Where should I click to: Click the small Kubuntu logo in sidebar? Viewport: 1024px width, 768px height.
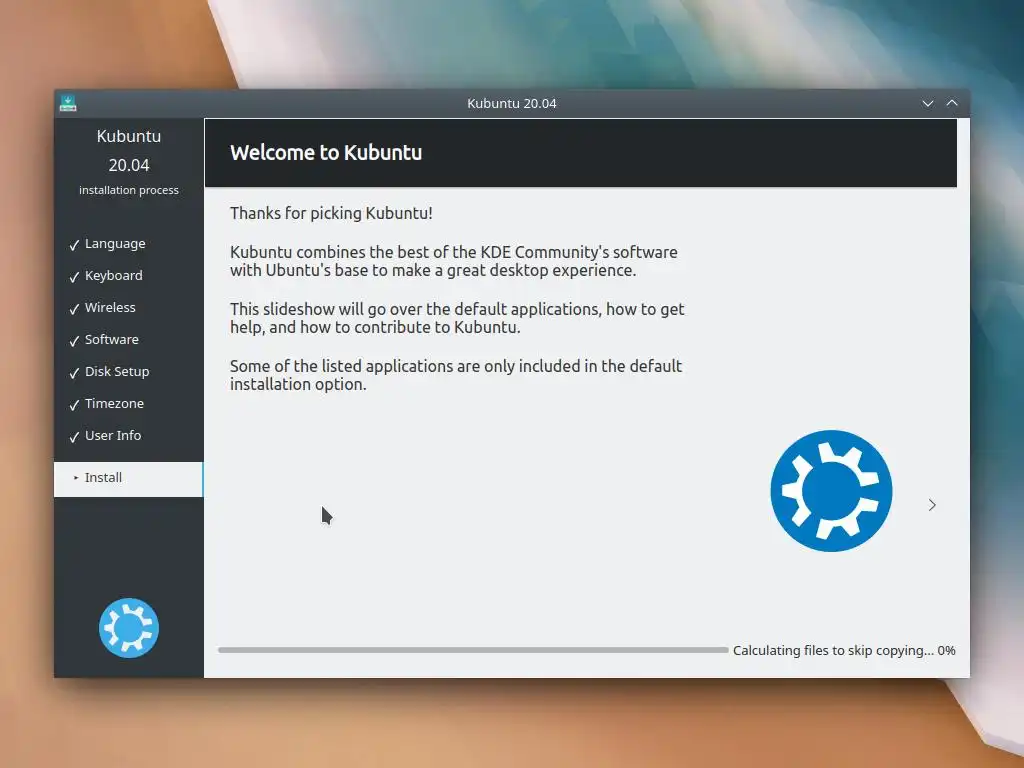(x=129, y=628)
